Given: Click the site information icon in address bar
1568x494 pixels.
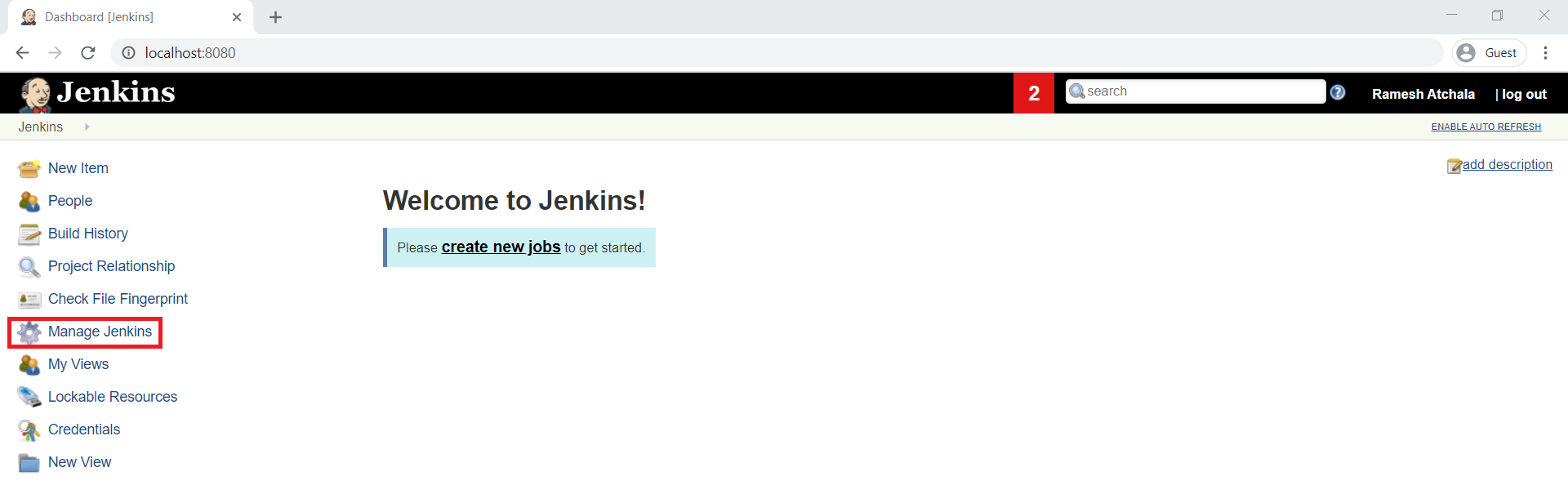Looking at the screenshot, I should pyautogui.click(x=128, y=53).
